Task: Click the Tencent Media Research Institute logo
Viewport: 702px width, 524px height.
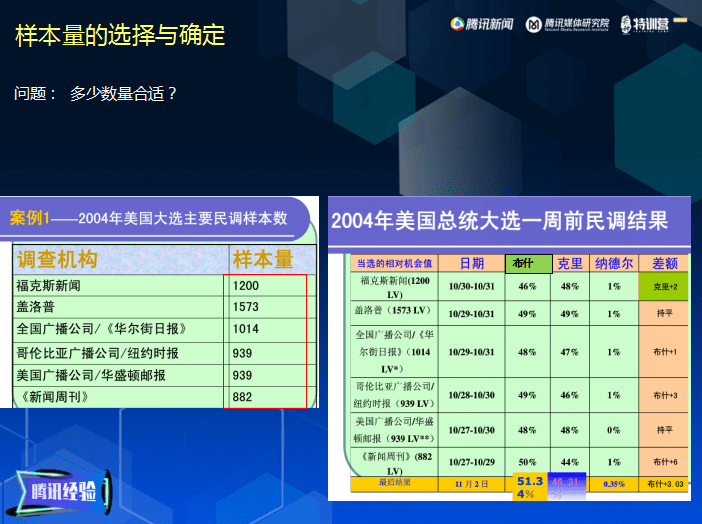Action: [567, 24]
